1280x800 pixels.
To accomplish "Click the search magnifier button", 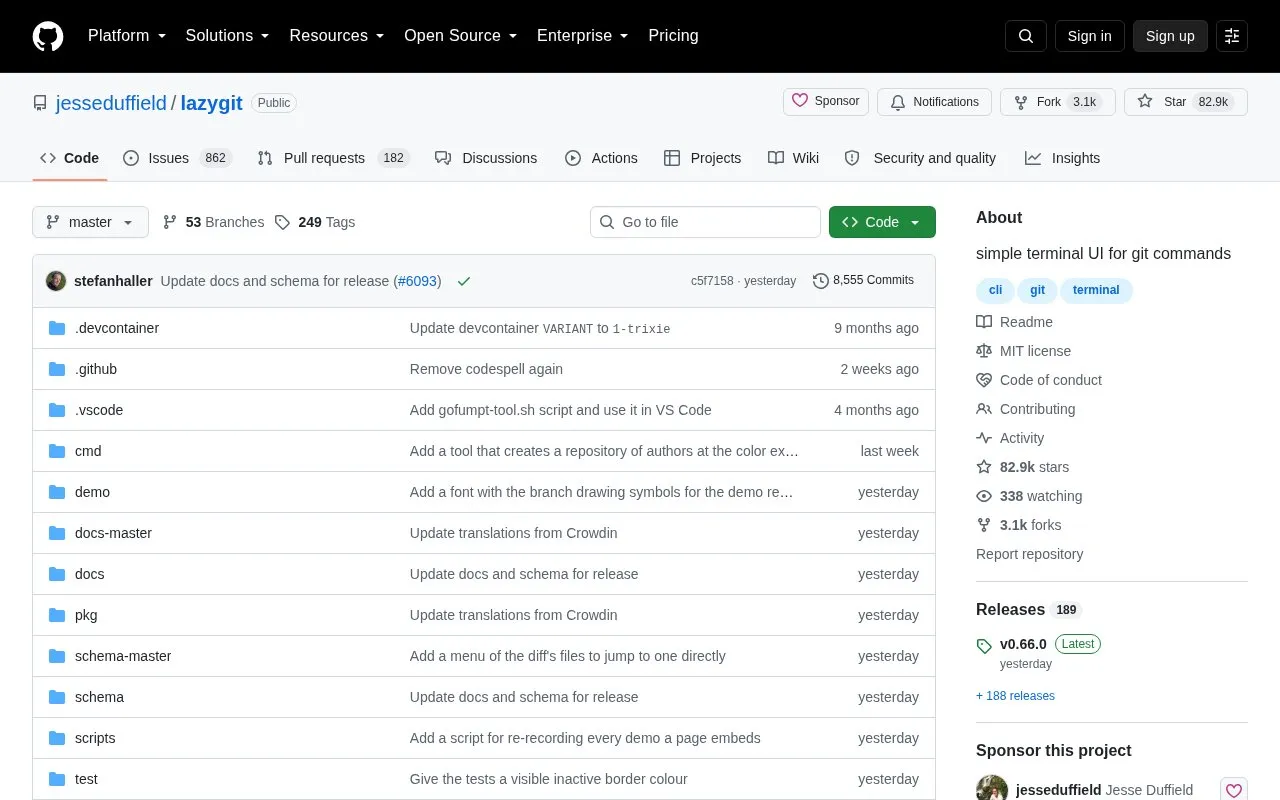I will 1026,36.
